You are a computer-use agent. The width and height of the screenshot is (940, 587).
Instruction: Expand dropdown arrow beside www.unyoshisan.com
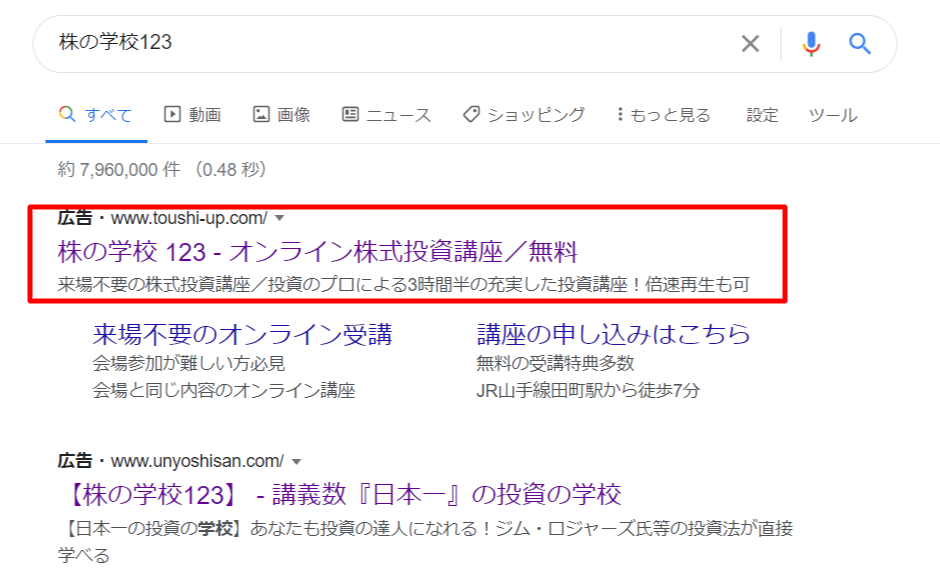click(296, 462)
